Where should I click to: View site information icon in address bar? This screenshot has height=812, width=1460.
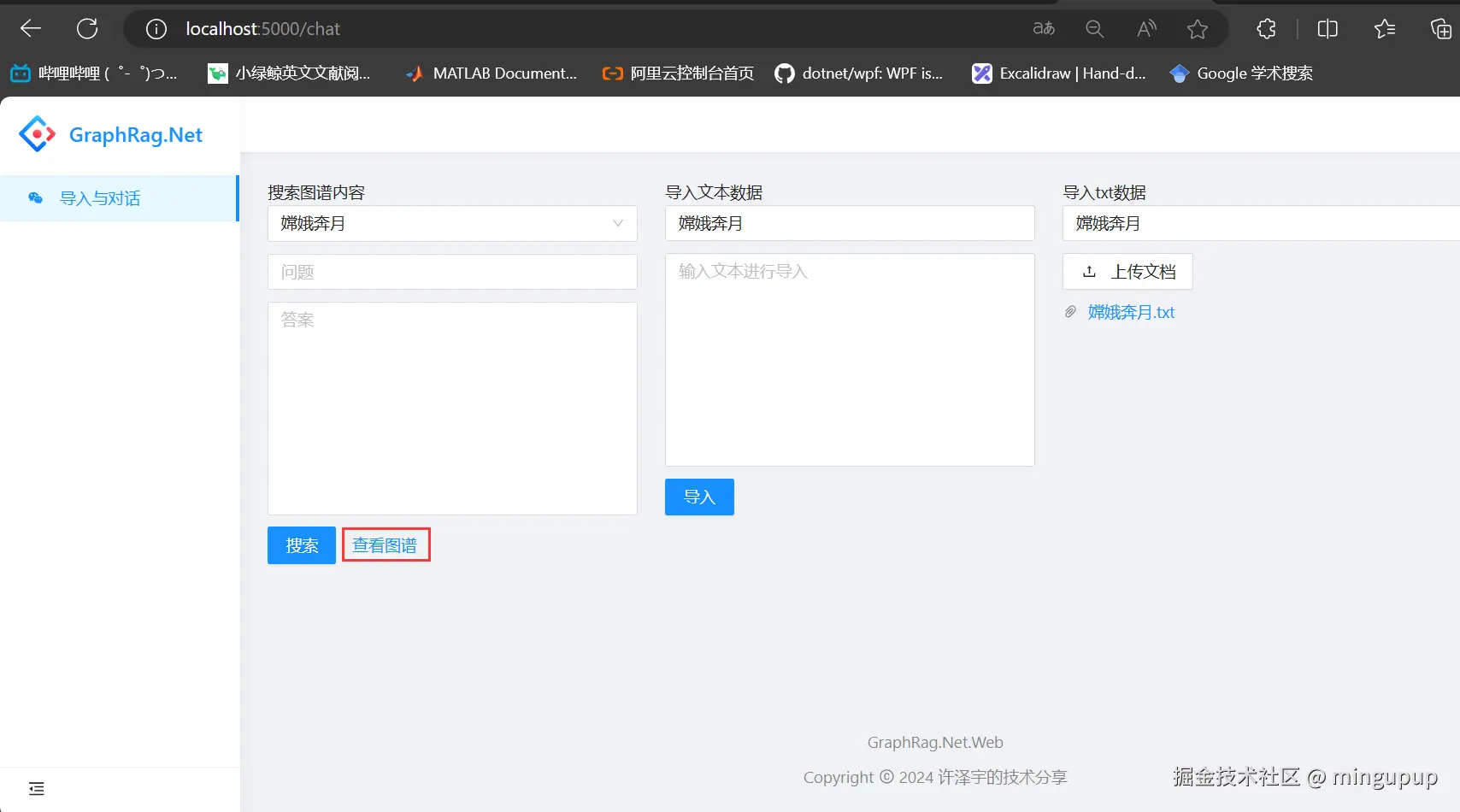click(156, 29)
